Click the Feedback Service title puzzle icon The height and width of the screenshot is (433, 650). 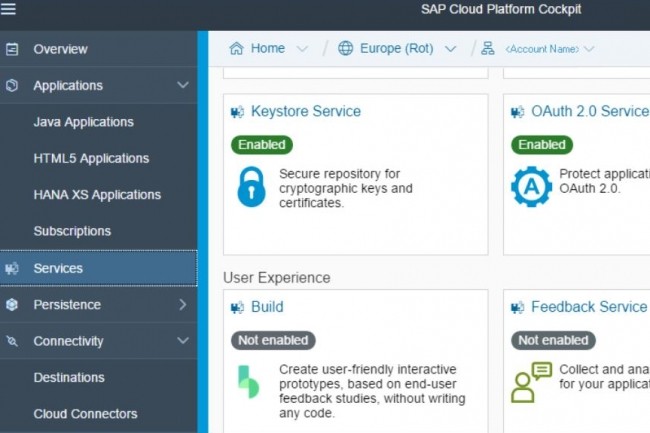(518, 307)
